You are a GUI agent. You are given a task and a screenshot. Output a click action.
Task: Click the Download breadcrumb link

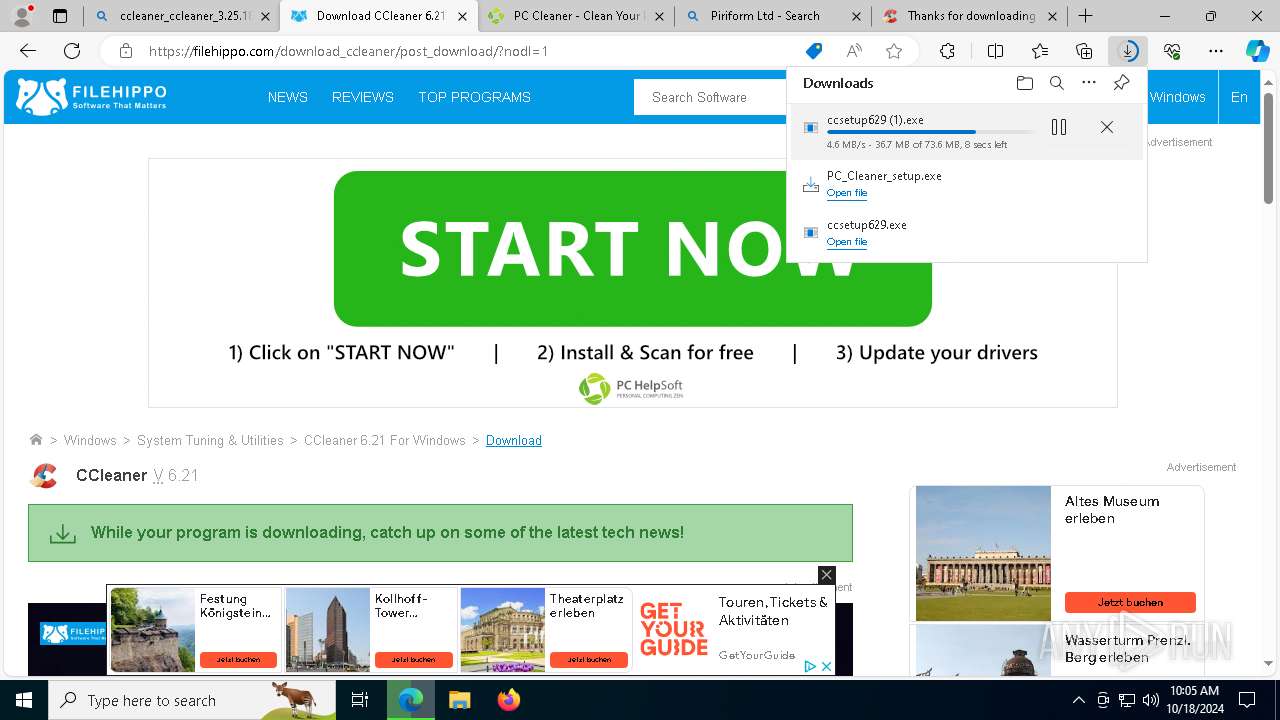[x=514, y=440]
